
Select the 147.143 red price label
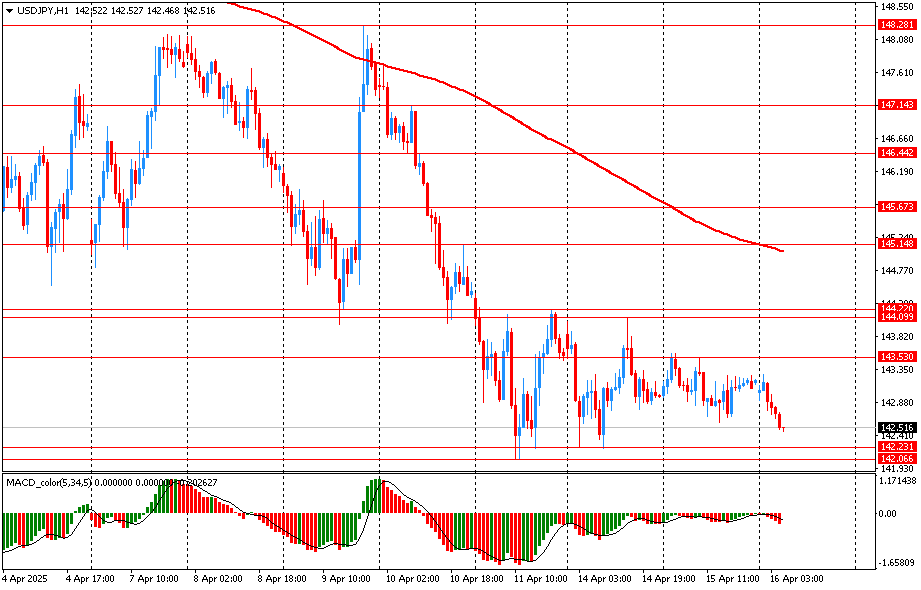896,104
